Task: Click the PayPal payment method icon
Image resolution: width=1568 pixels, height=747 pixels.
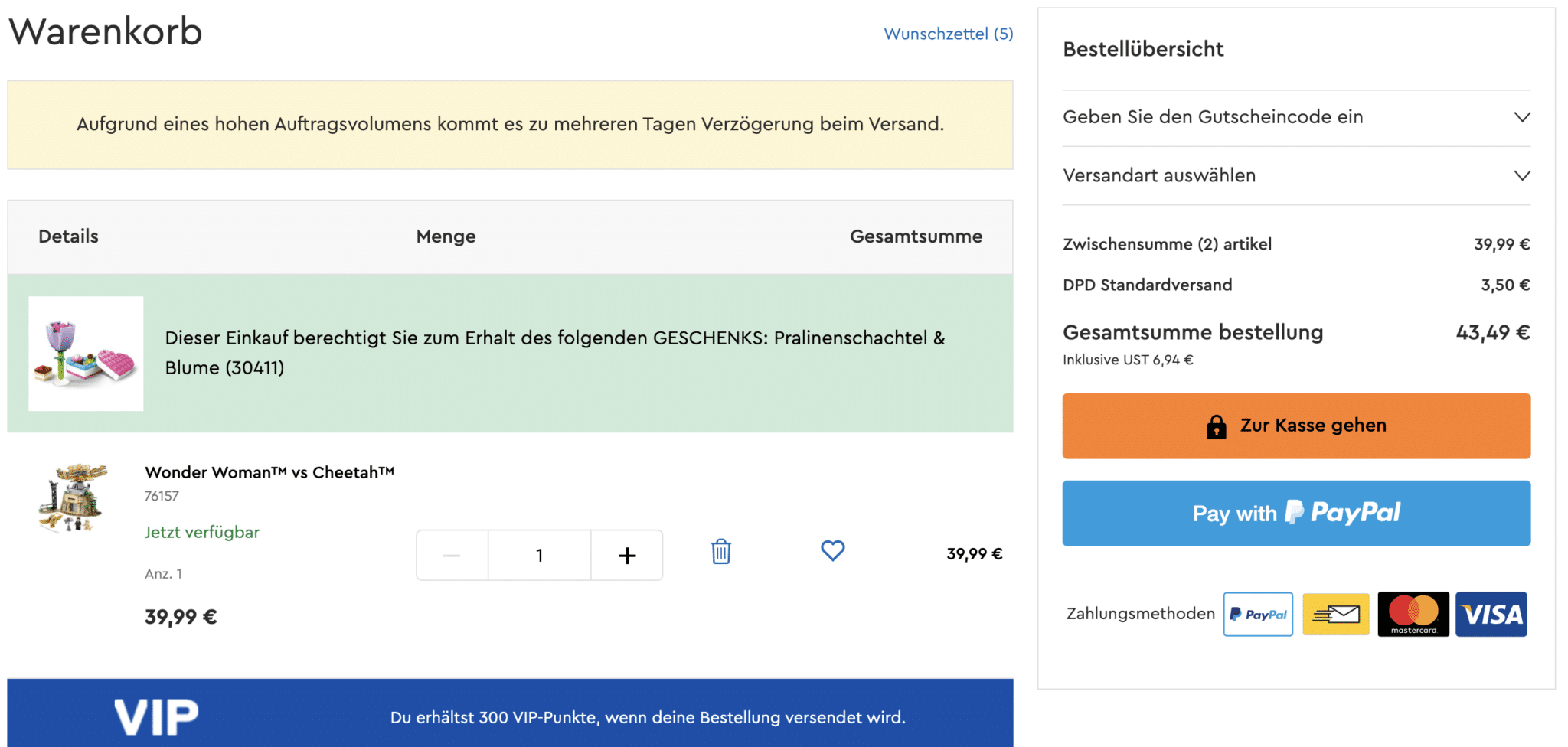Action: (x=1258, y=614)
